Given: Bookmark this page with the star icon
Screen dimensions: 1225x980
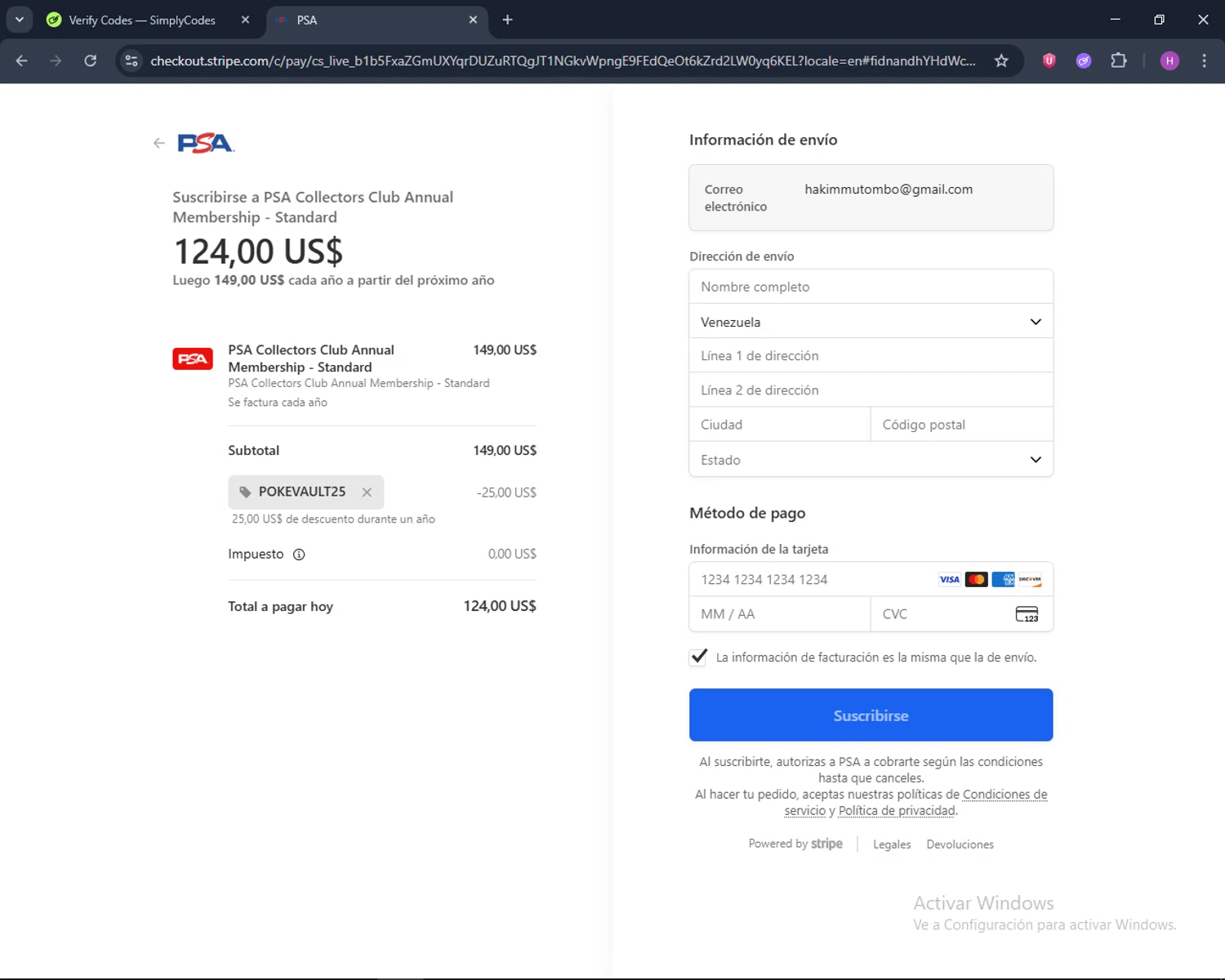Looking at the screenshot, I should point(1001,60).
